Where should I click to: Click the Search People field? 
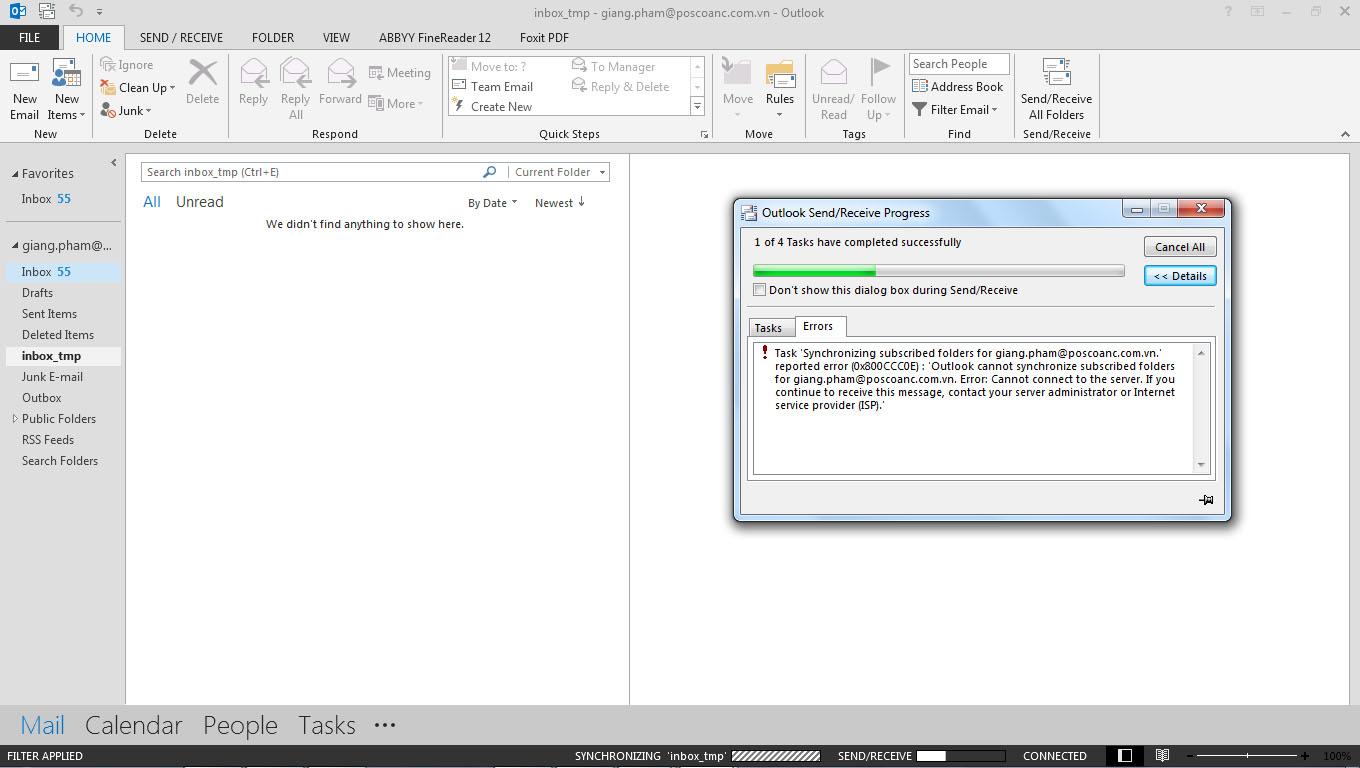tap(959, 64)
